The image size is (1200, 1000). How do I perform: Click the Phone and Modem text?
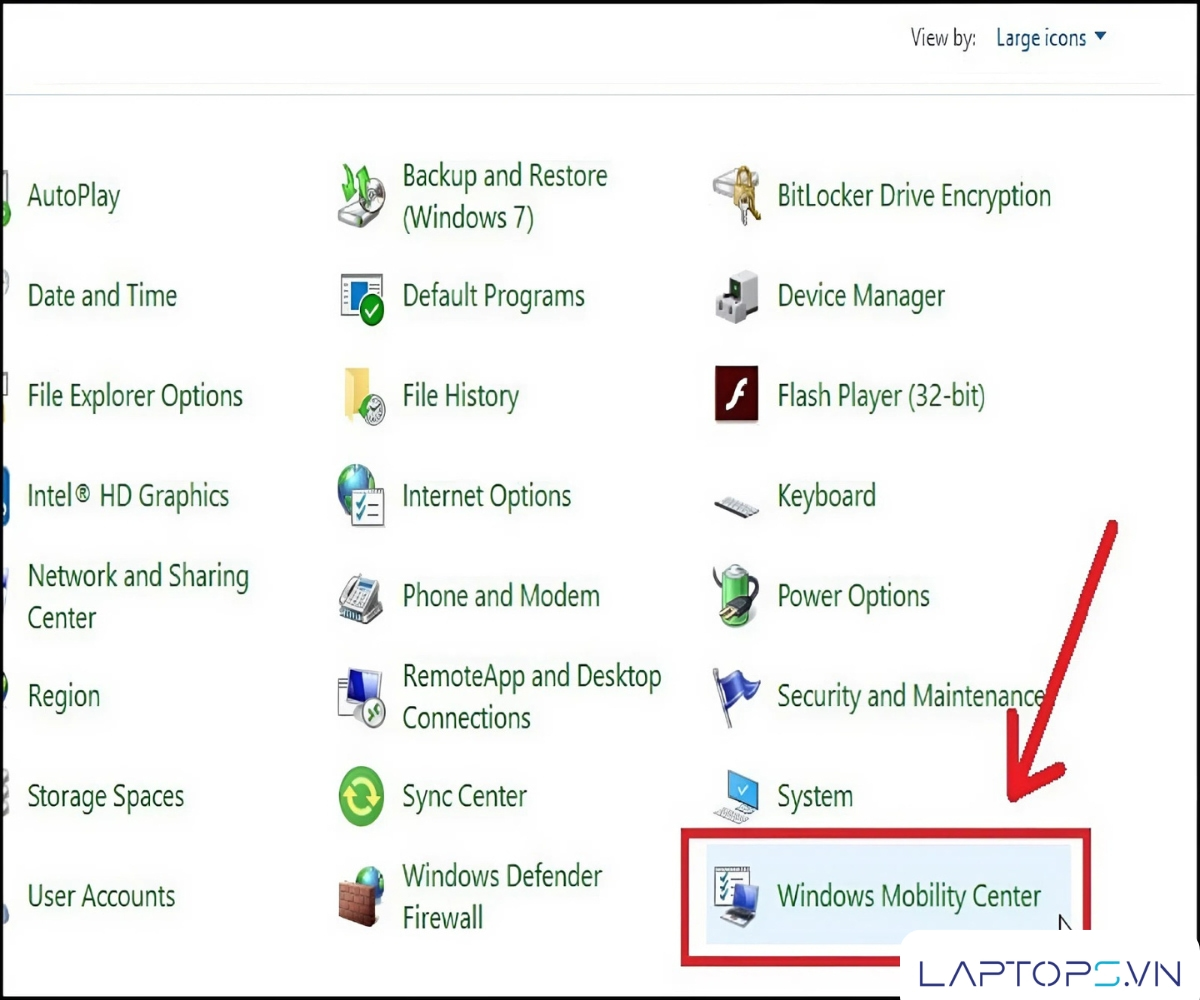[501, 596]
